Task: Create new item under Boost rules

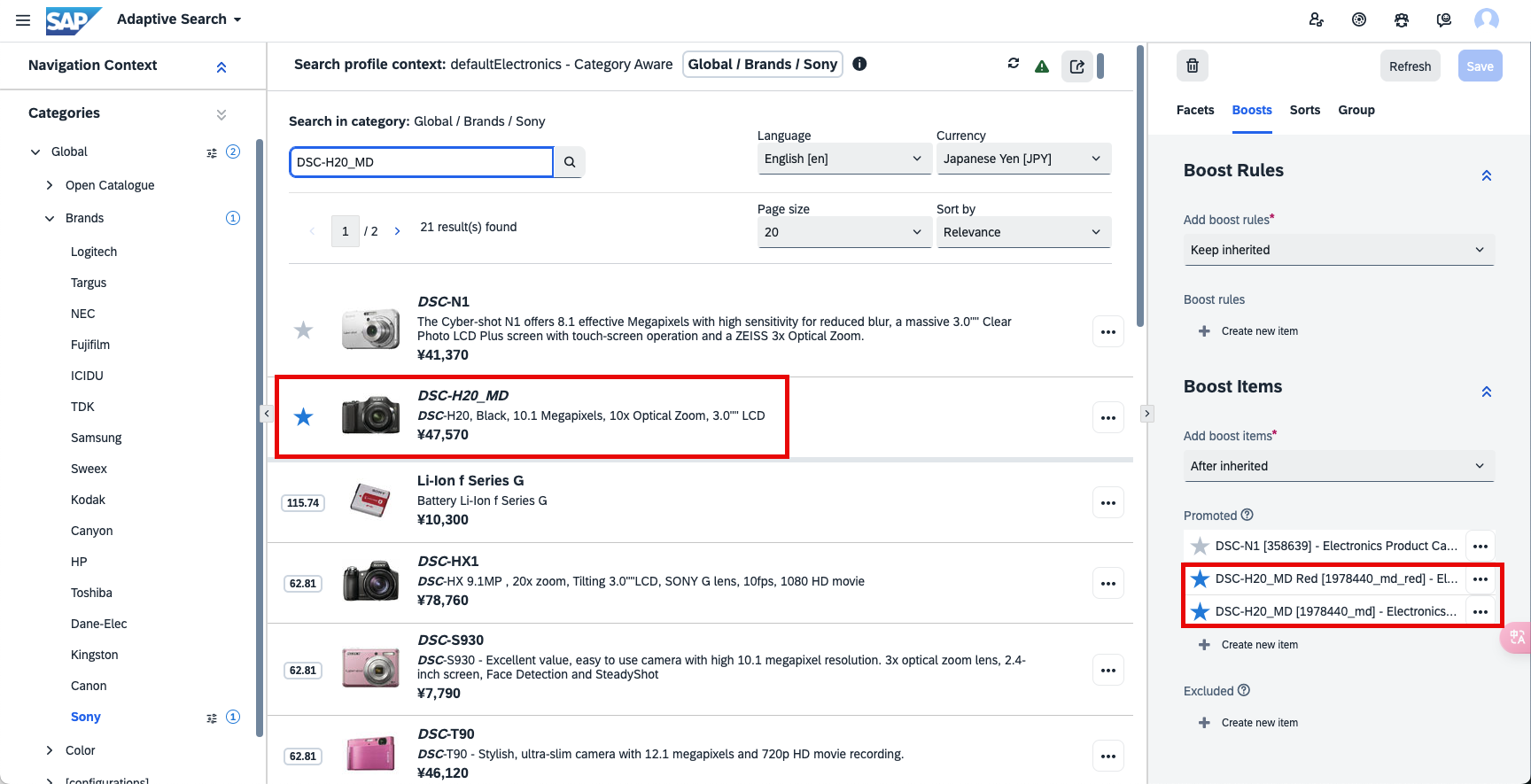Action: pyautogui.click(x=1248, y=331)
